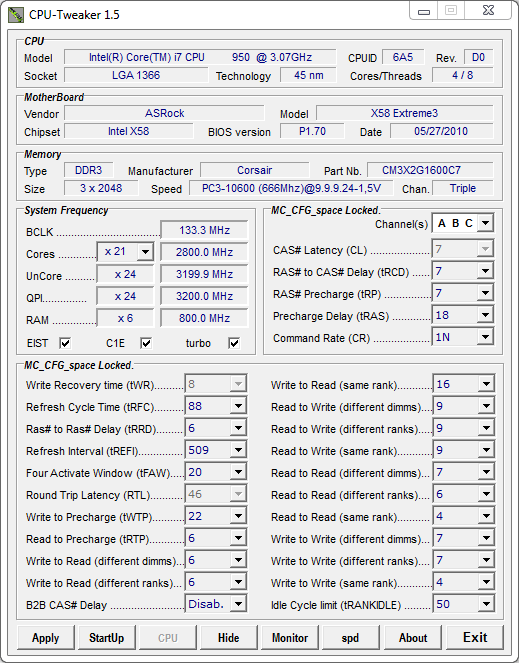Click the Exit button
Viewport: 519px width, 663px height.
tap(475, 637)
